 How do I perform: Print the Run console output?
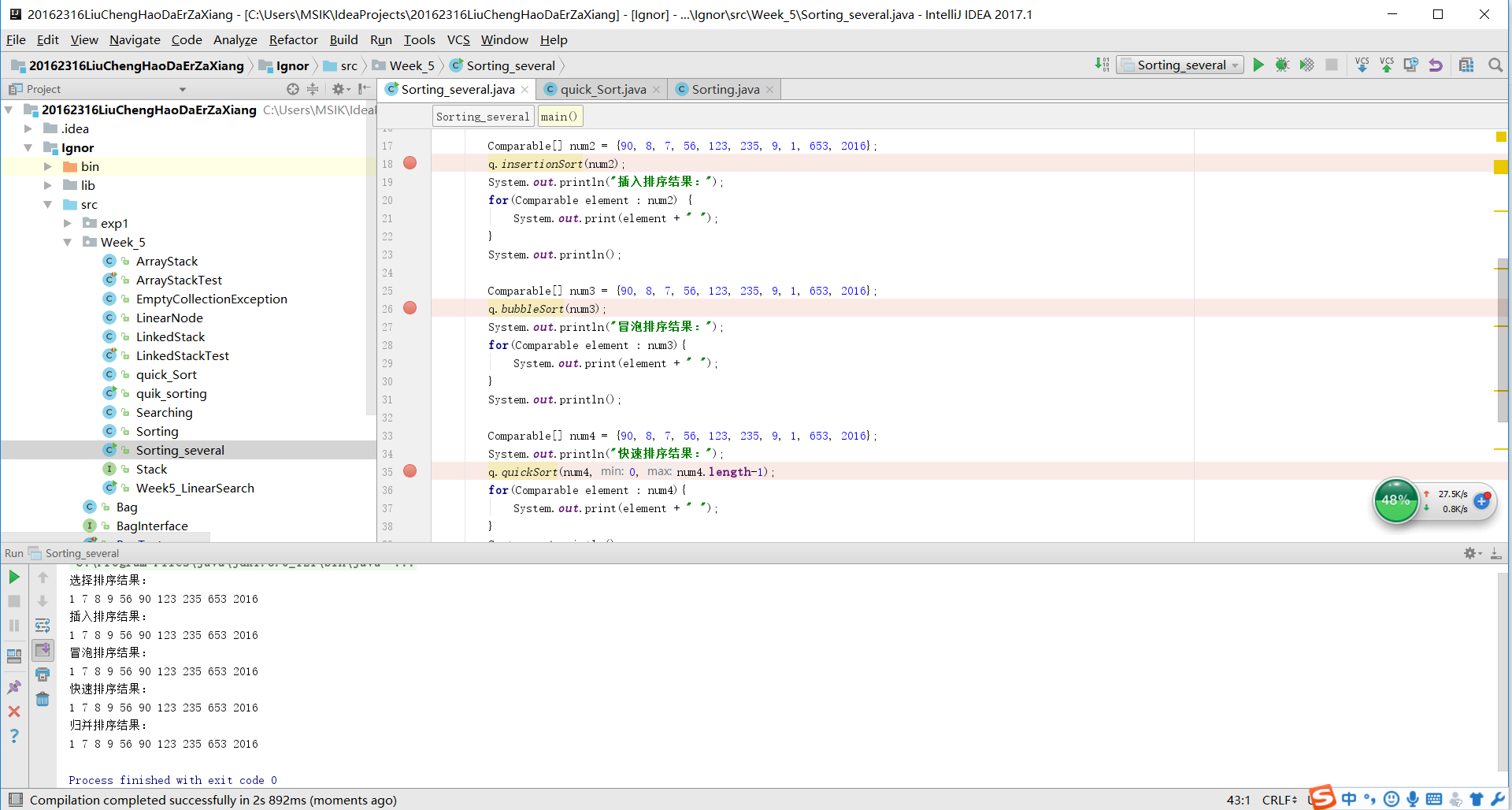point(43,674)
